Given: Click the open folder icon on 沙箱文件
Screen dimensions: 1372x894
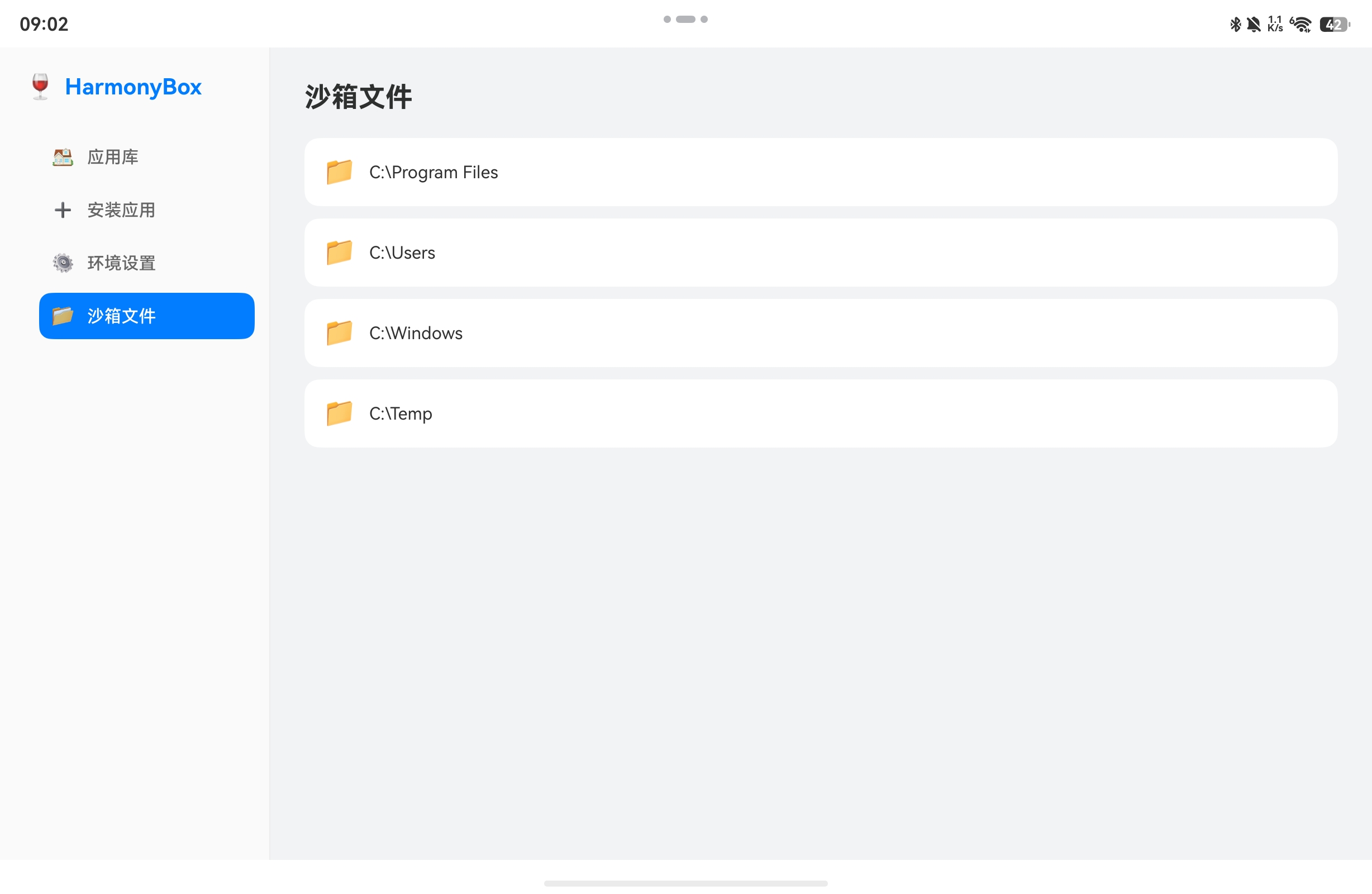Looking at the screenshot, I should 63,316.
